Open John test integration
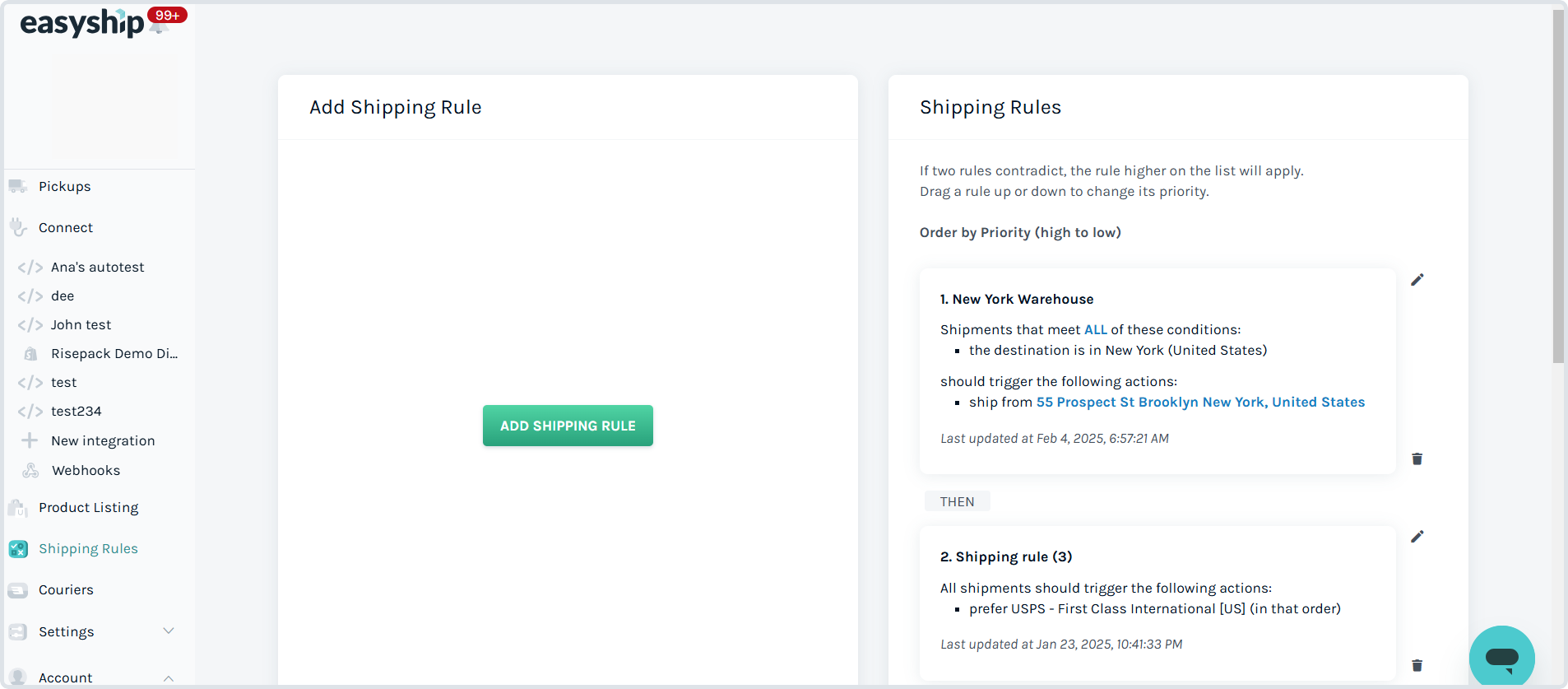 click(81, 324)
